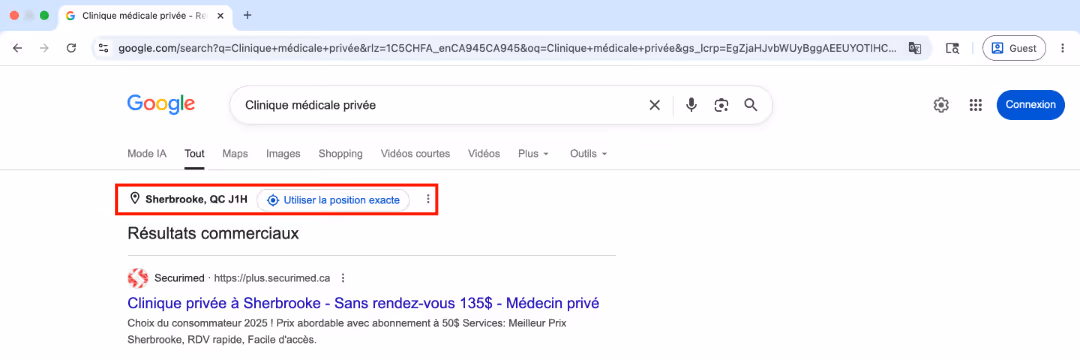The width and height of the screenshot is (1080, 360).
Task: Search by image with camera icon
Action: click(x=721, y=105)
